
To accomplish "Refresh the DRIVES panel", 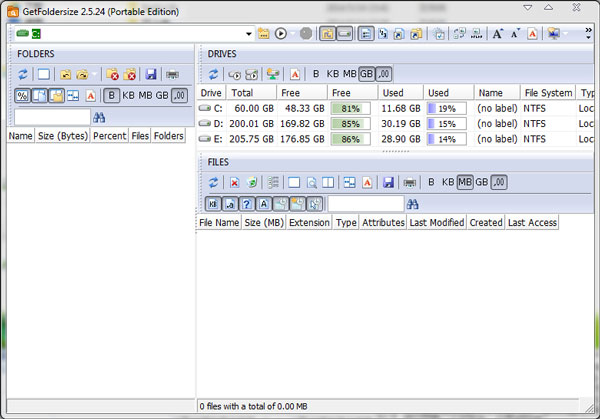I will click(213, 74).
